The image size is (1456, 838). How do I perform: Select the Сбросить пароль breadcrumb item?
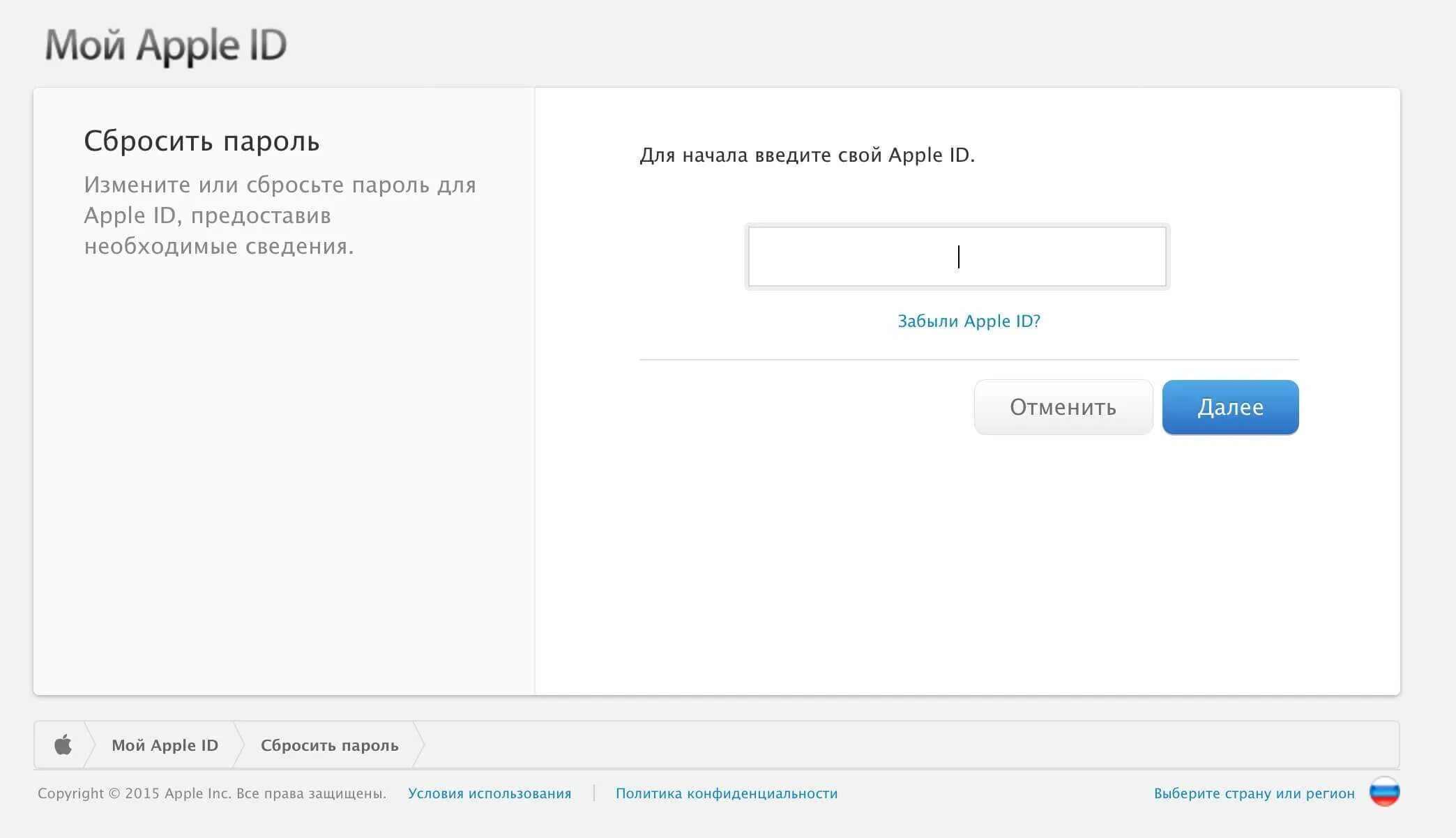tap(329, 745)
